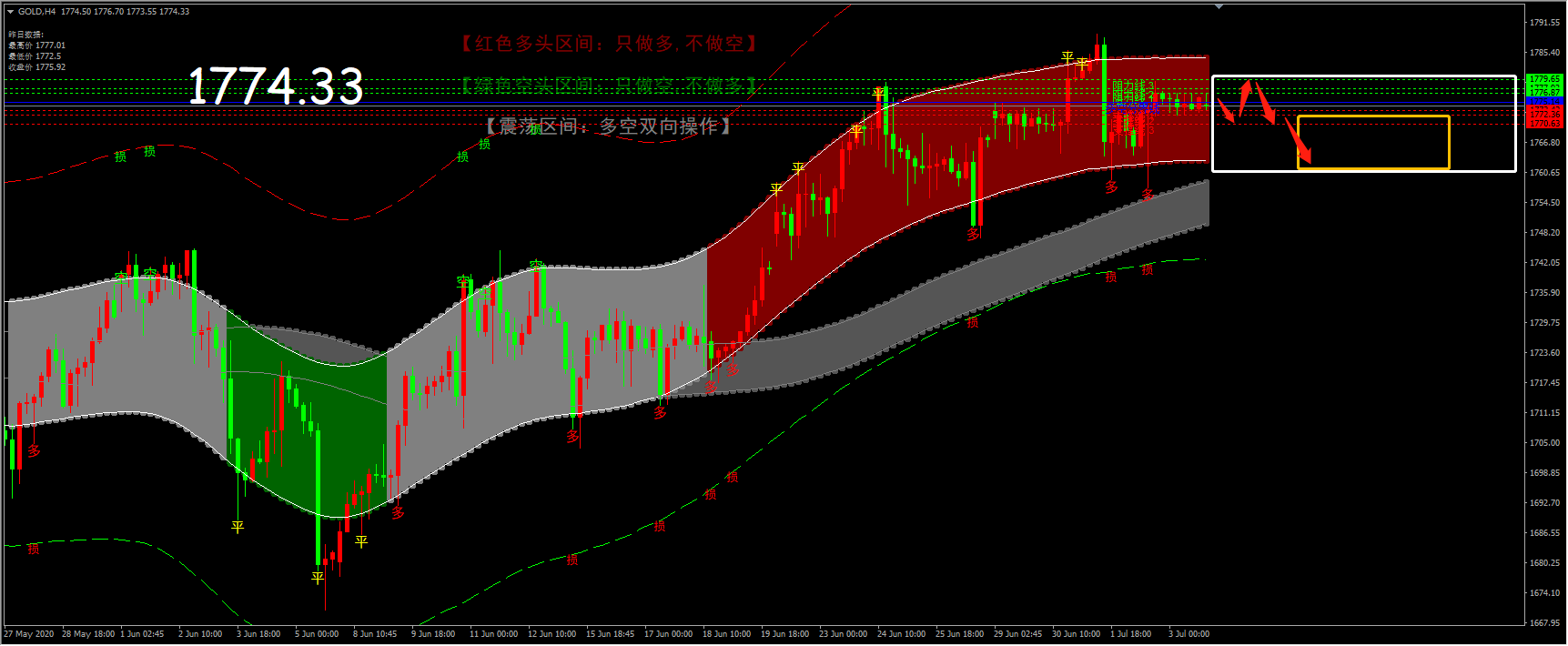The image size is (1568, 646).
Task: Click the 5 Jun 00:00 time label
Action: coord(317,634)
